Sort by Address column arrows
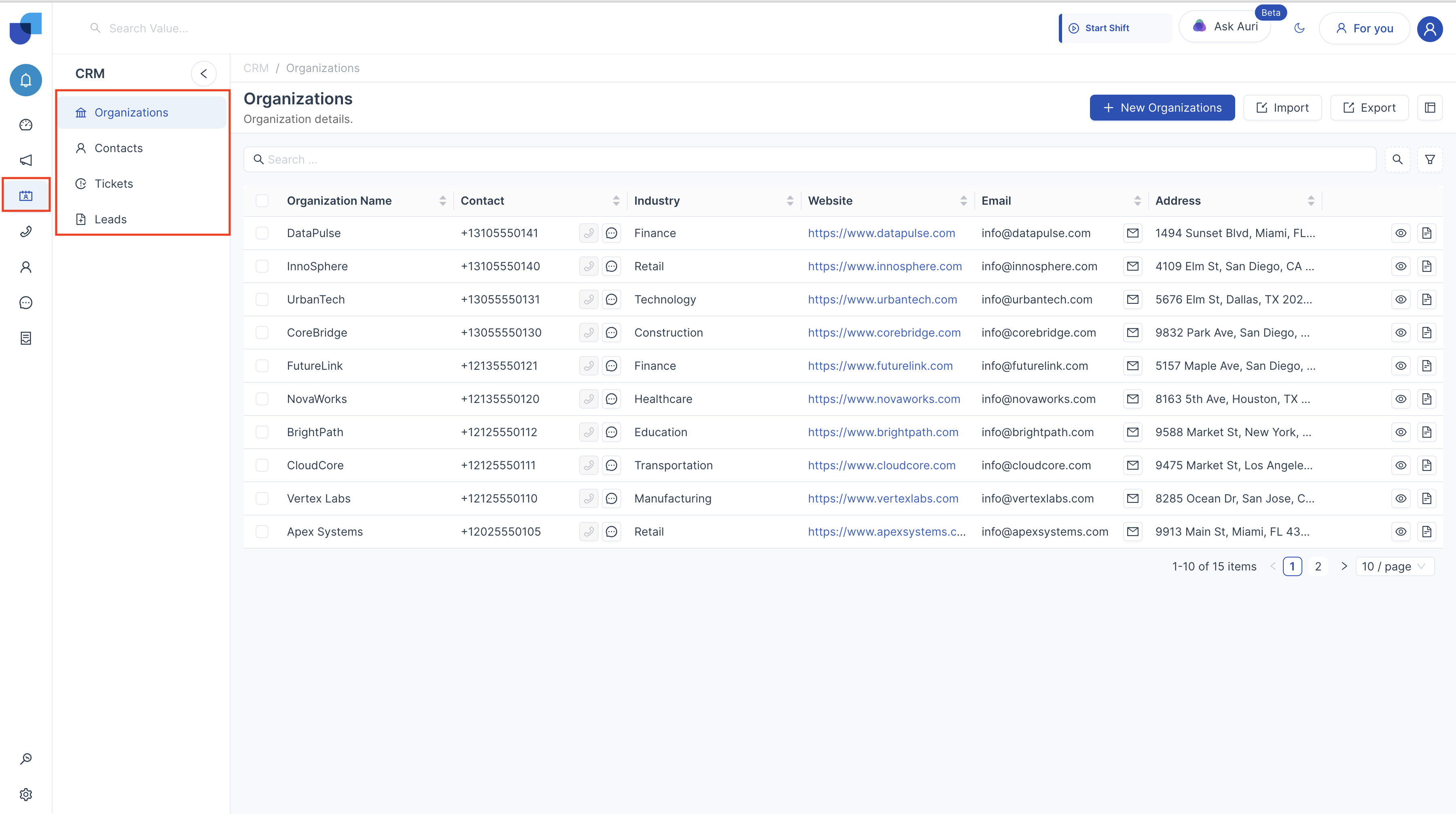The image size is (1456, 814). tap(1311, 201)
